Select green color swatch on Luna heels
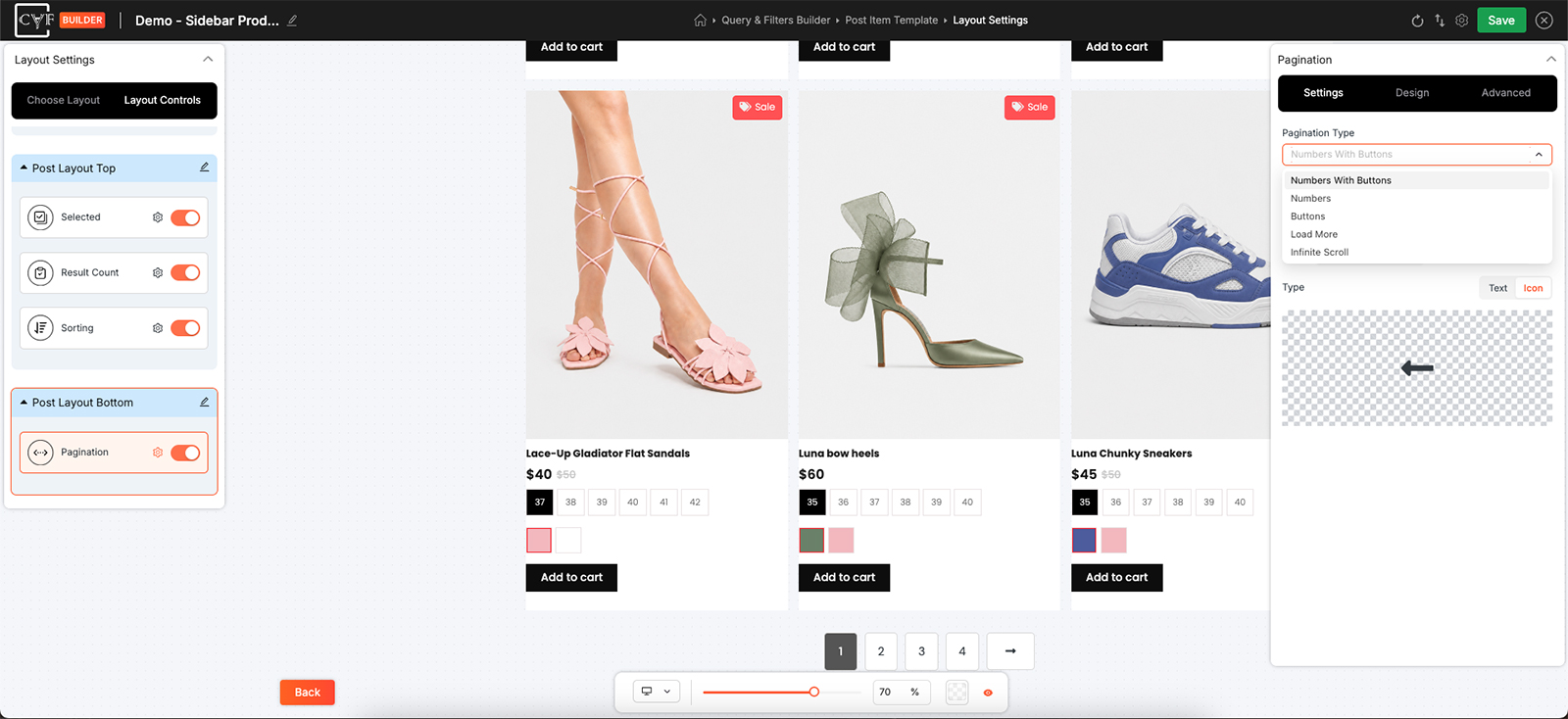This screenshot has height=719, width=1568. tap(811, 541)
